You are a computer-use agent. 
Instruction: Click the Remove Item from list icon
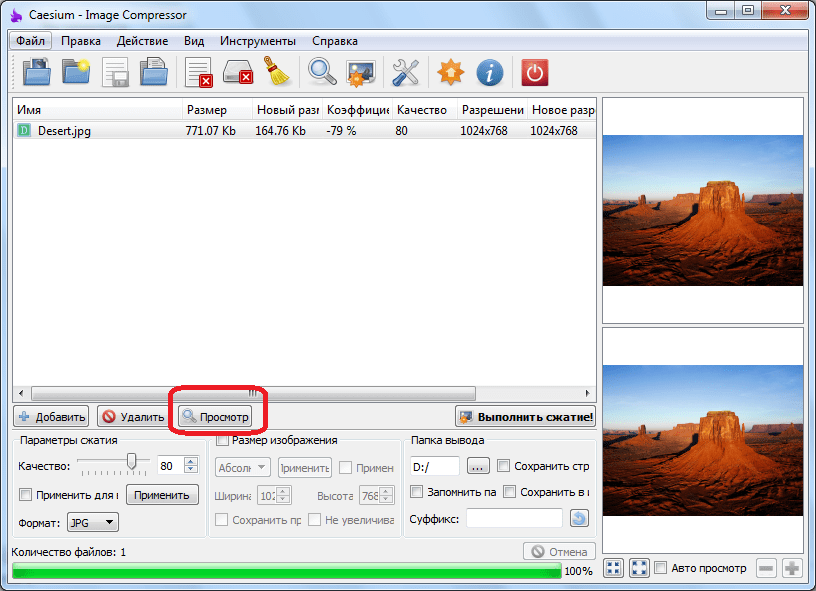pos(198,72)
